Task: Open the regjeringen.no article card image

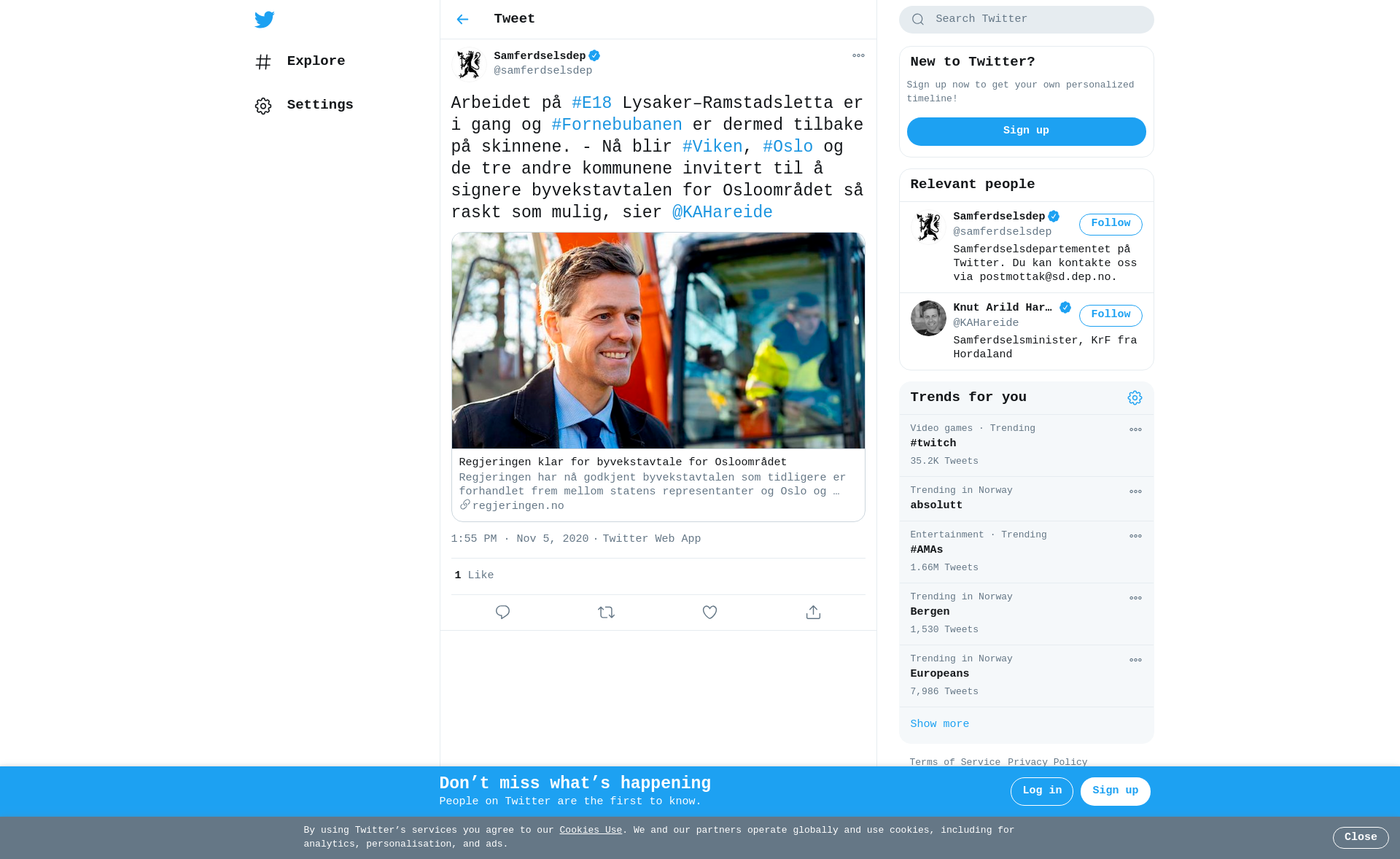Action: point(658,341)
